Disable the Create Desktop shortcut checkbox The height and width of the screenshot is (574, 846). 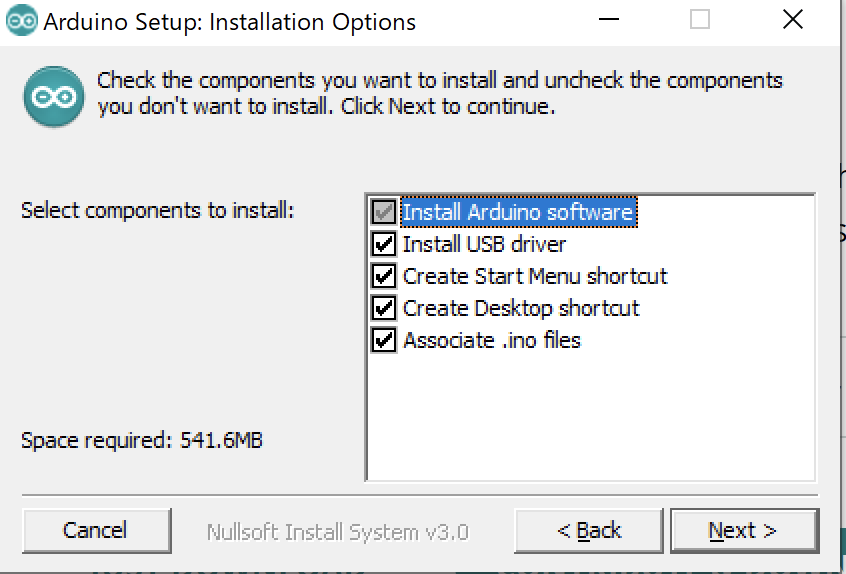click(x=383, y=308)
